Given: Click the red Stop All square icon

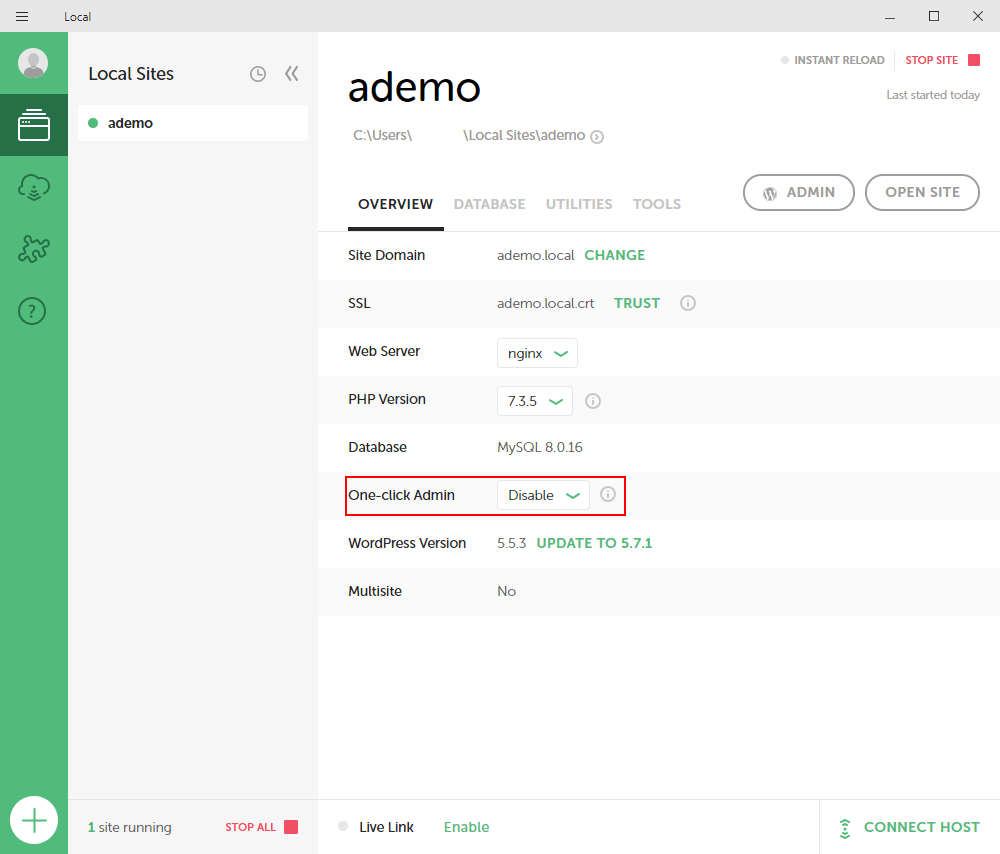Looking at the screenshot, I should [x=291, y=827].
